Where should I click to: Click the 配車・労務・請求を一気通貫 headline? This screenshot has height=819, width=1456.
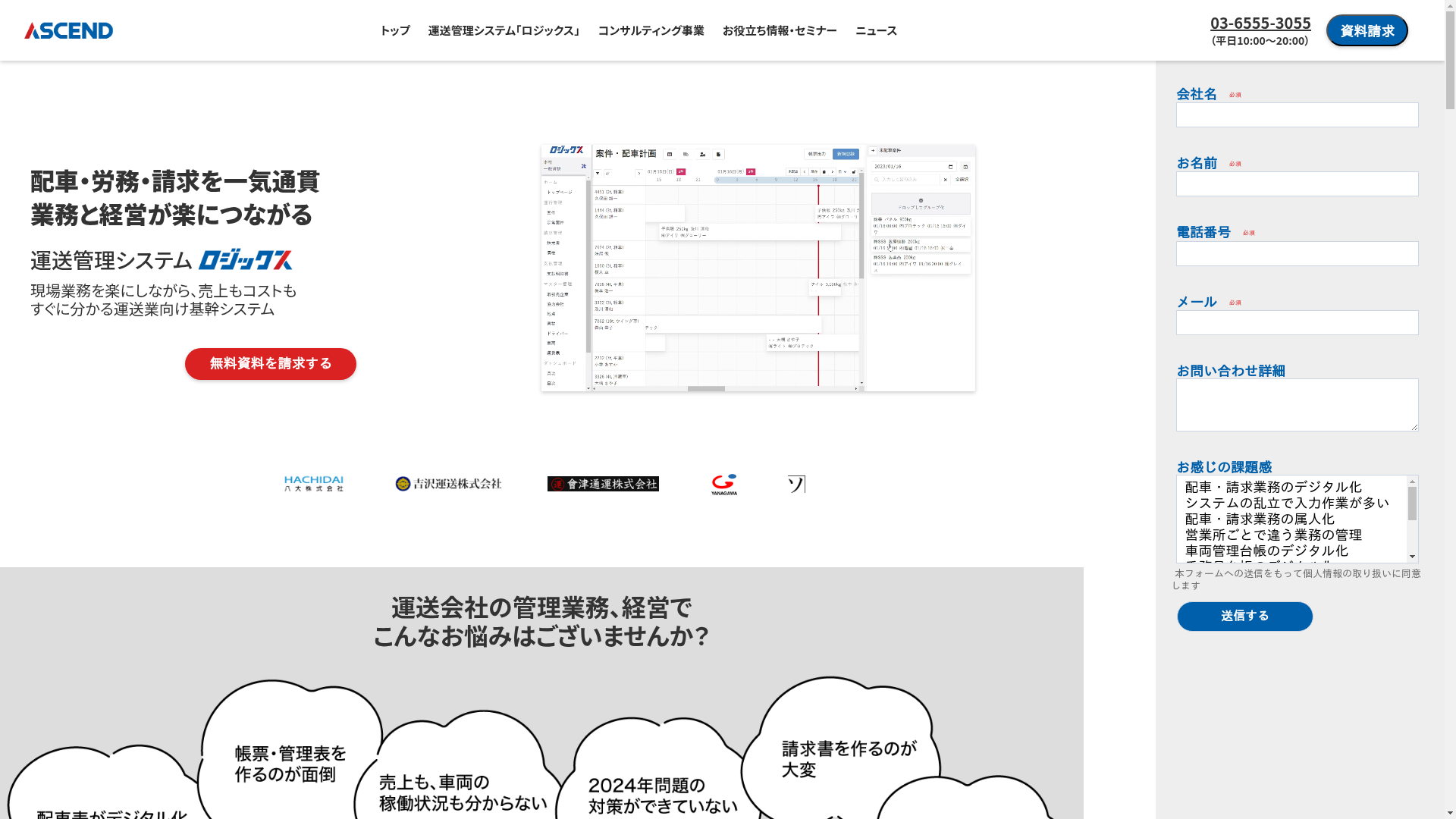coord(175,182)
